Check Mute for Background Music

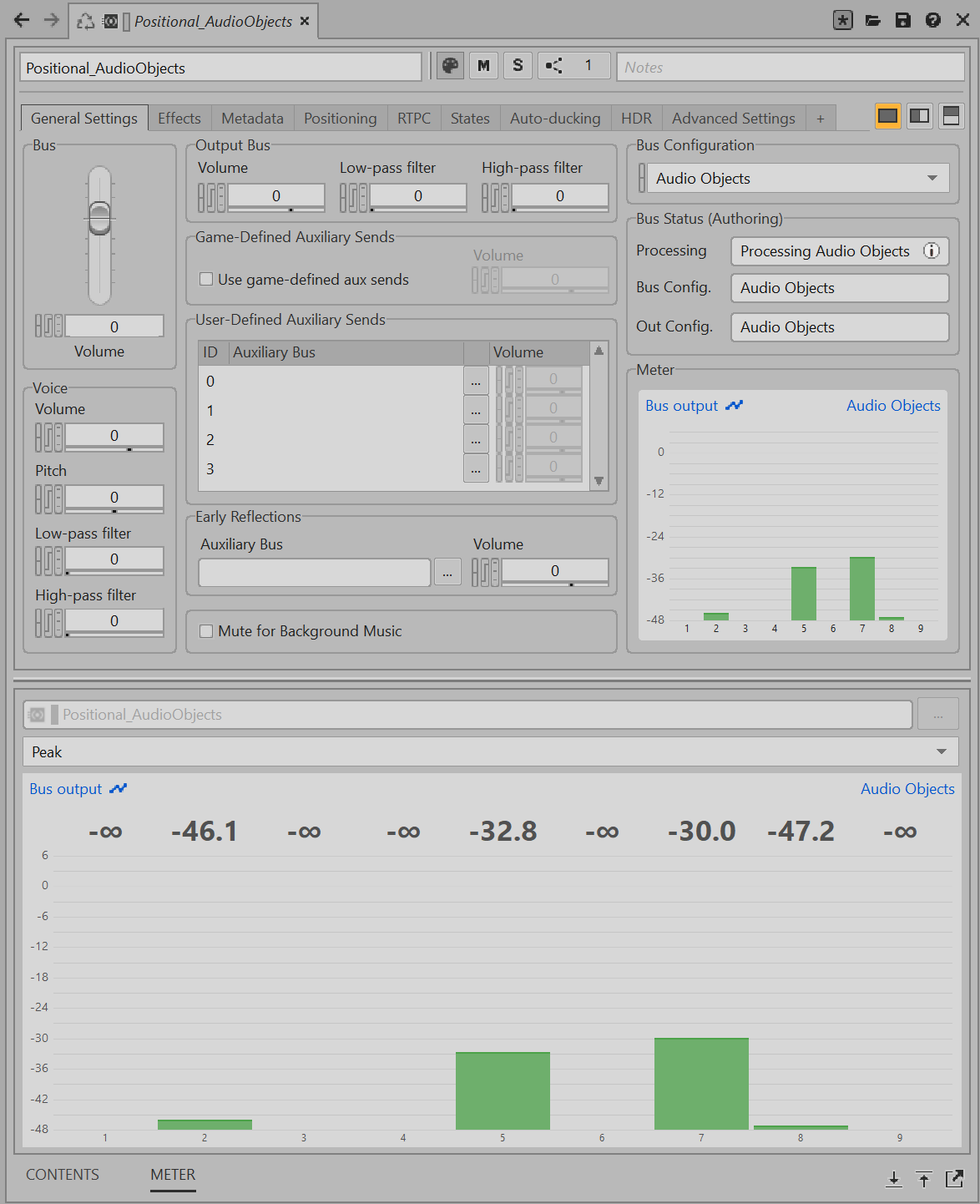(x=206, y=631)
